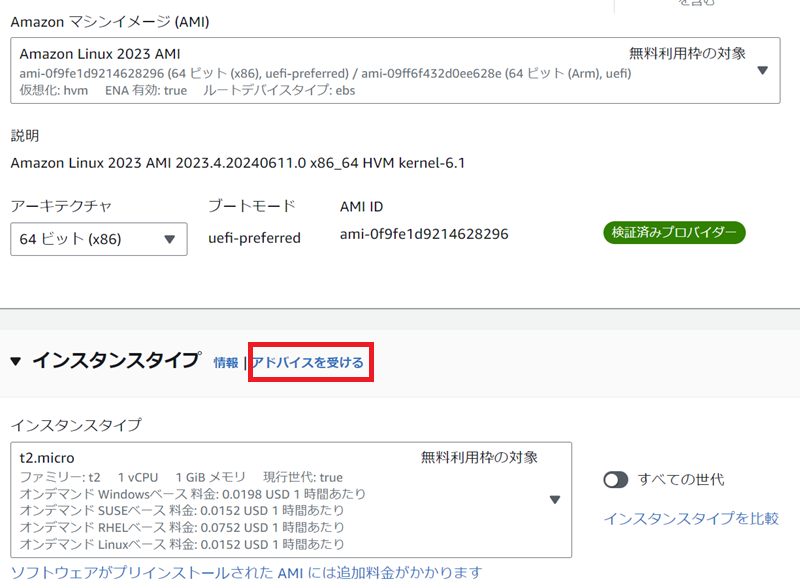The image size is (800, 588).
Task: Click the AMI ID label
Action: tap(361, 207)
